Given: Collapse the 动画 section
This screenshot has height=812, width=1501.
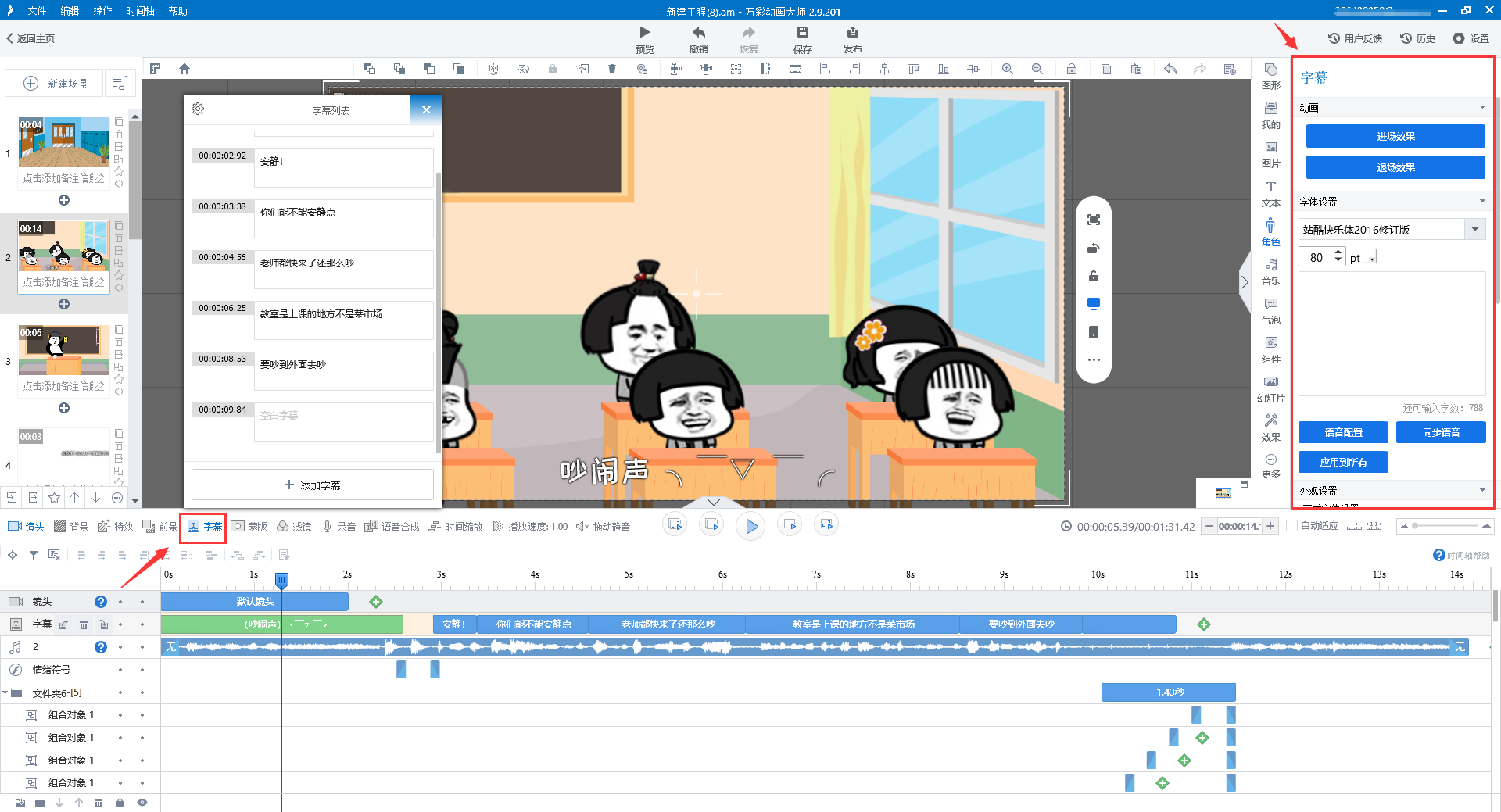Looking at the screenshot, I should tap(1482, 107).
